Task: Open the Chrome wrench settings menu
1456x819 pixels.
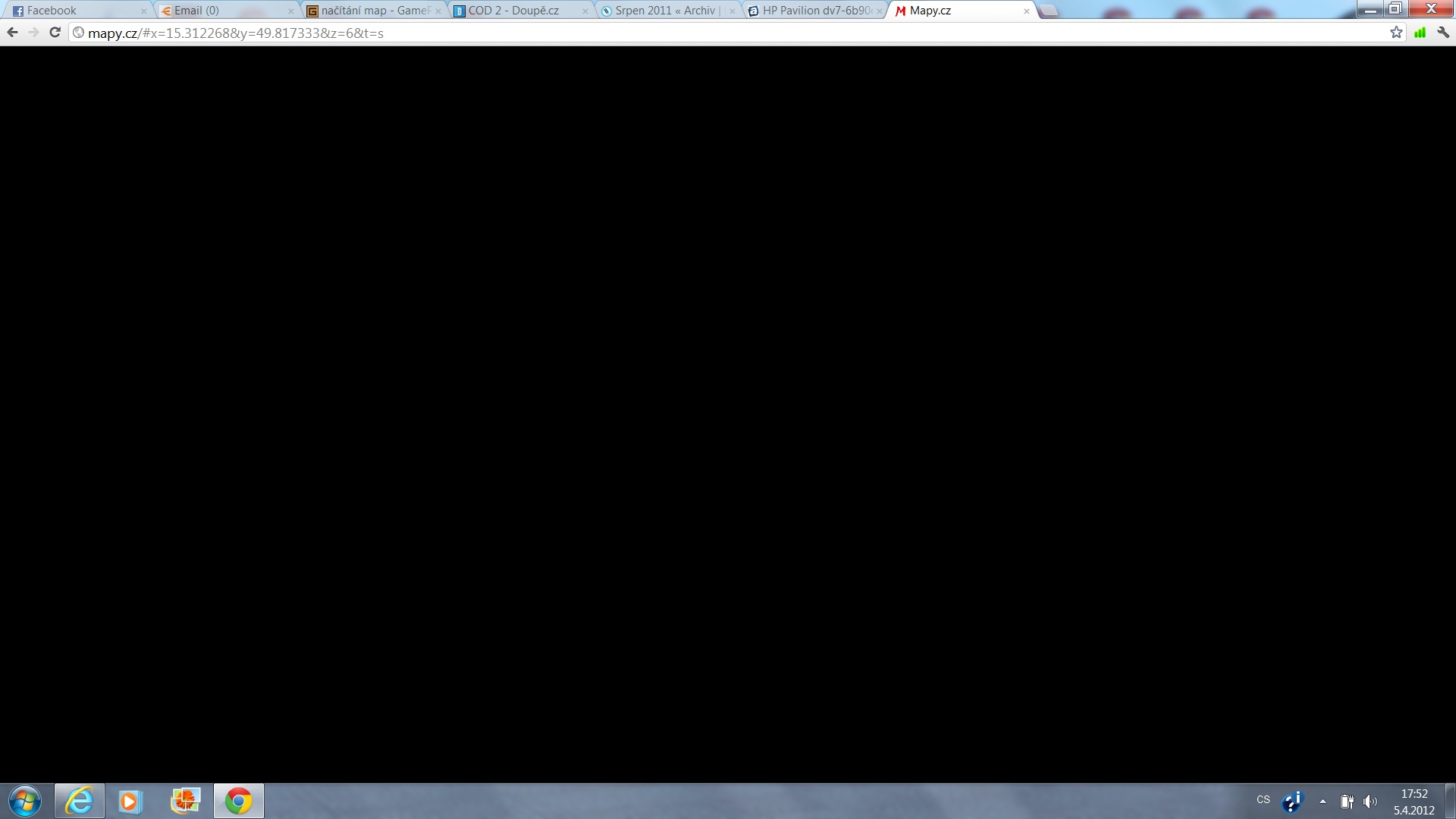Action: (x=1443, y=33)
